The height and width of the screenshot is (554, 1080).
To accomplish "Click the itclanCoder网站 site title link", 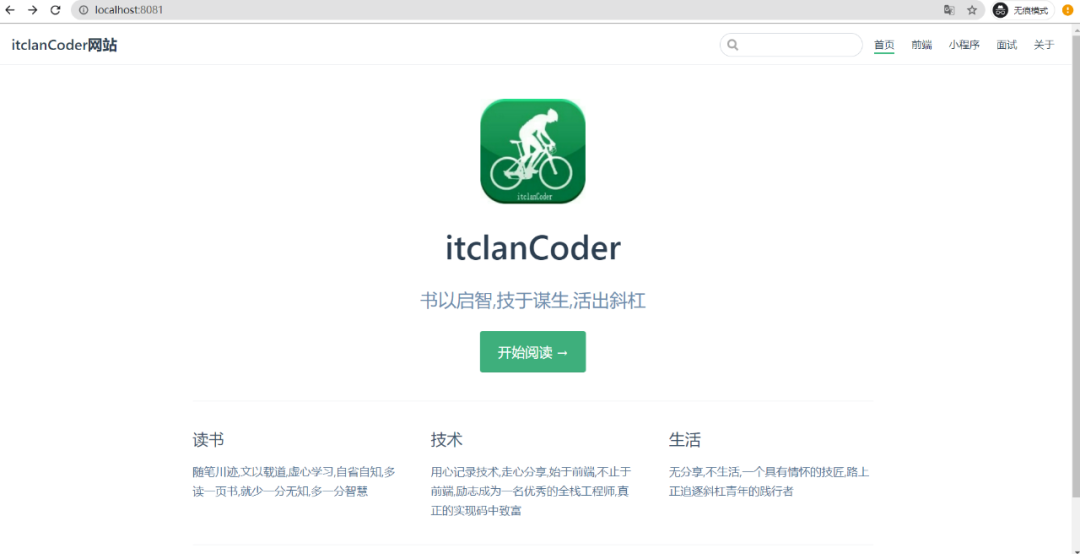I will coord(64,45).
